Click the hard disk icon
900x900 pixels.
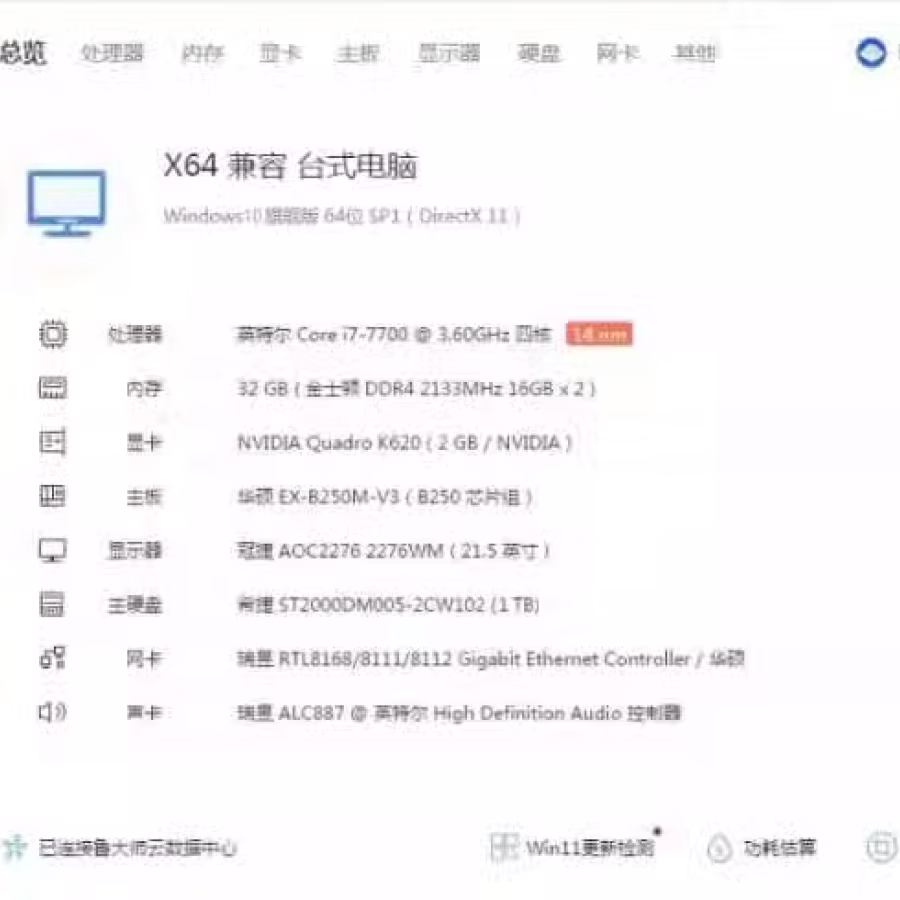53,604
